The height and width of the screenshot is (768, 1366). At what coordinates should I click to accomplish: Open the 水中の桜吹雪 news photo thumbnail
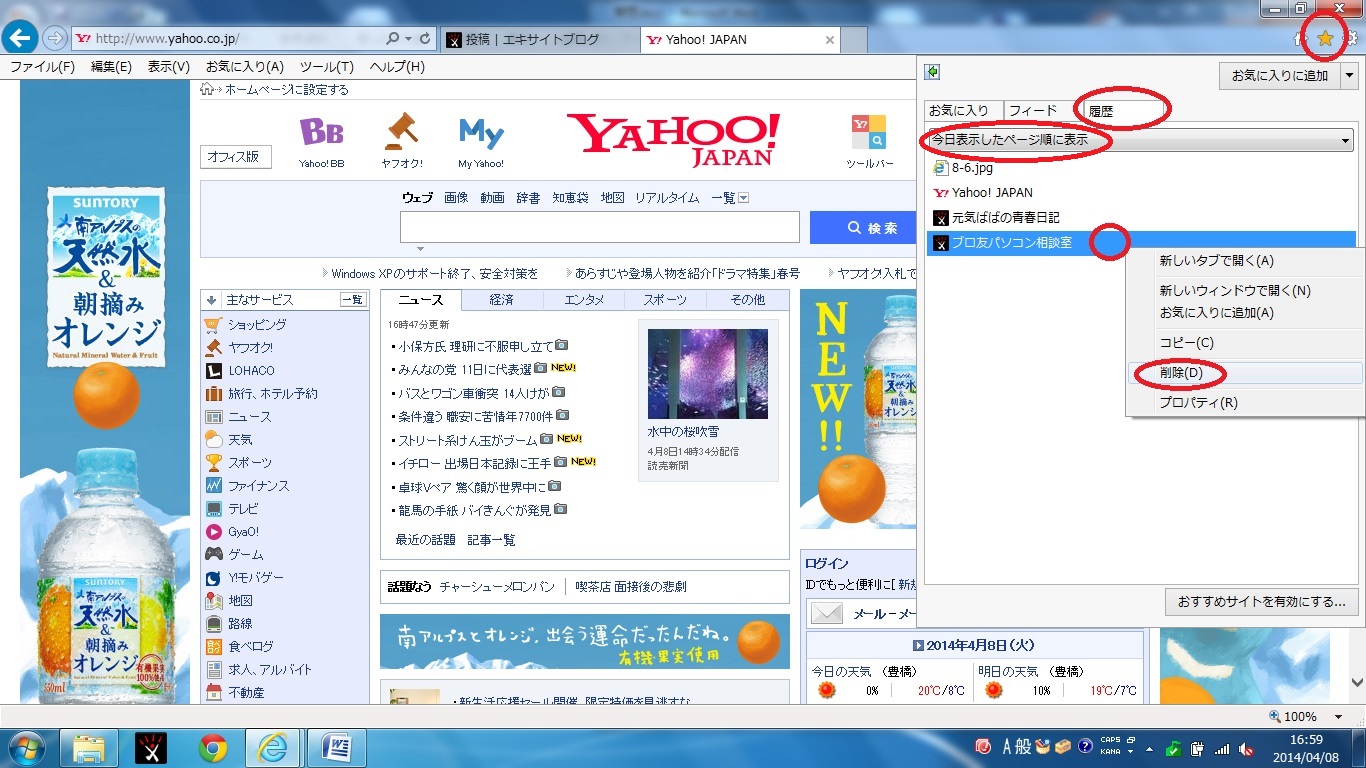tap(707, 373)
